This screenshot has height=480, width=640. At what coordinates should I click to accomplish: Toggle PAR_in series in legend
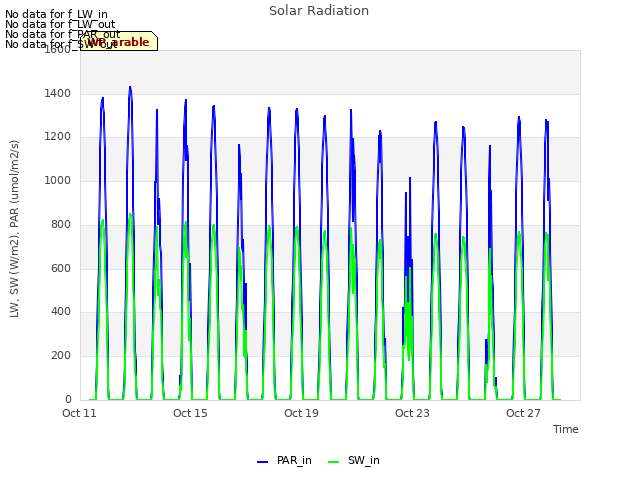pos(284,460)
